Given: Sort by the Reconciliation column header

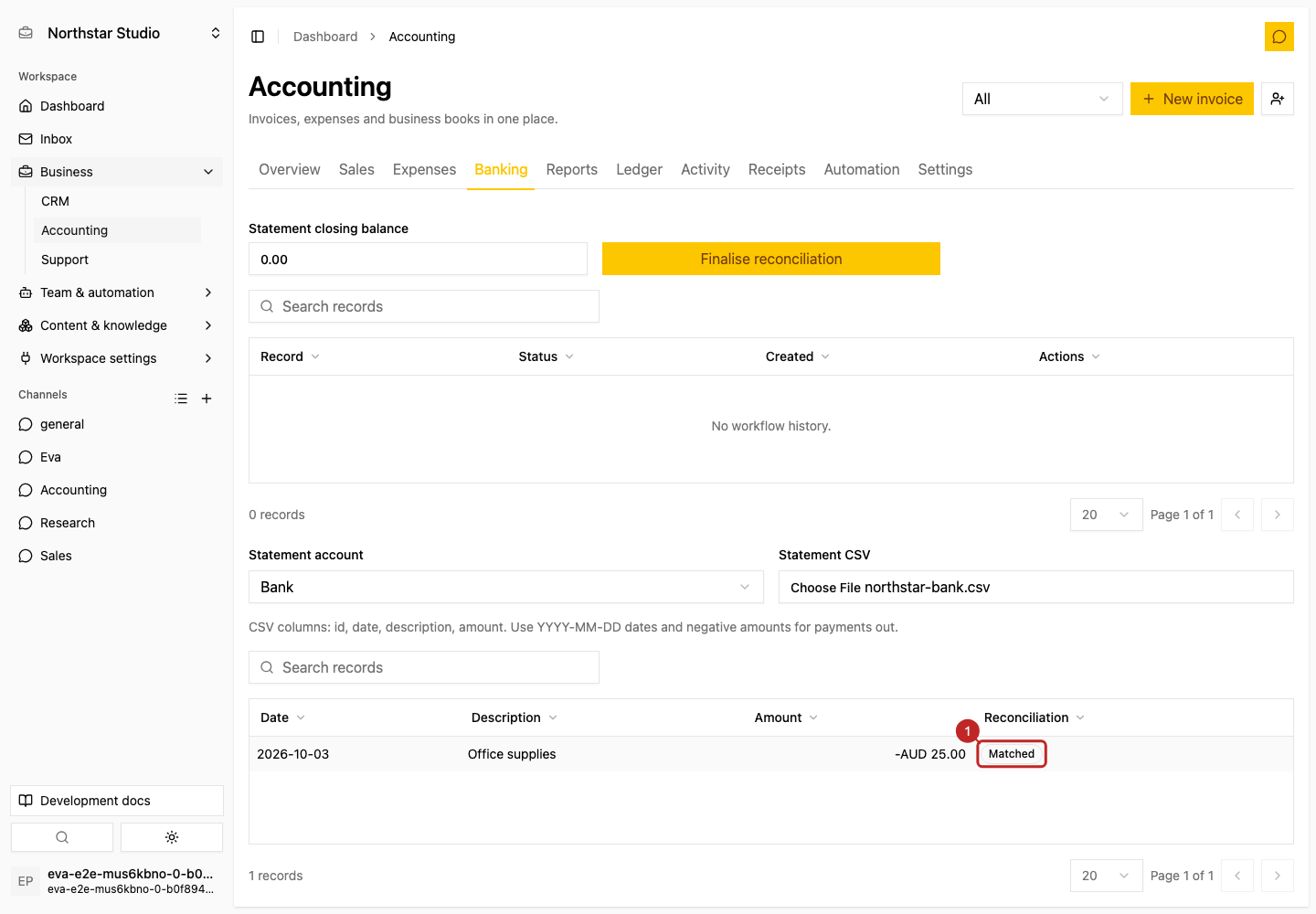Looking at the screenshot, I should pos(1035,717).
